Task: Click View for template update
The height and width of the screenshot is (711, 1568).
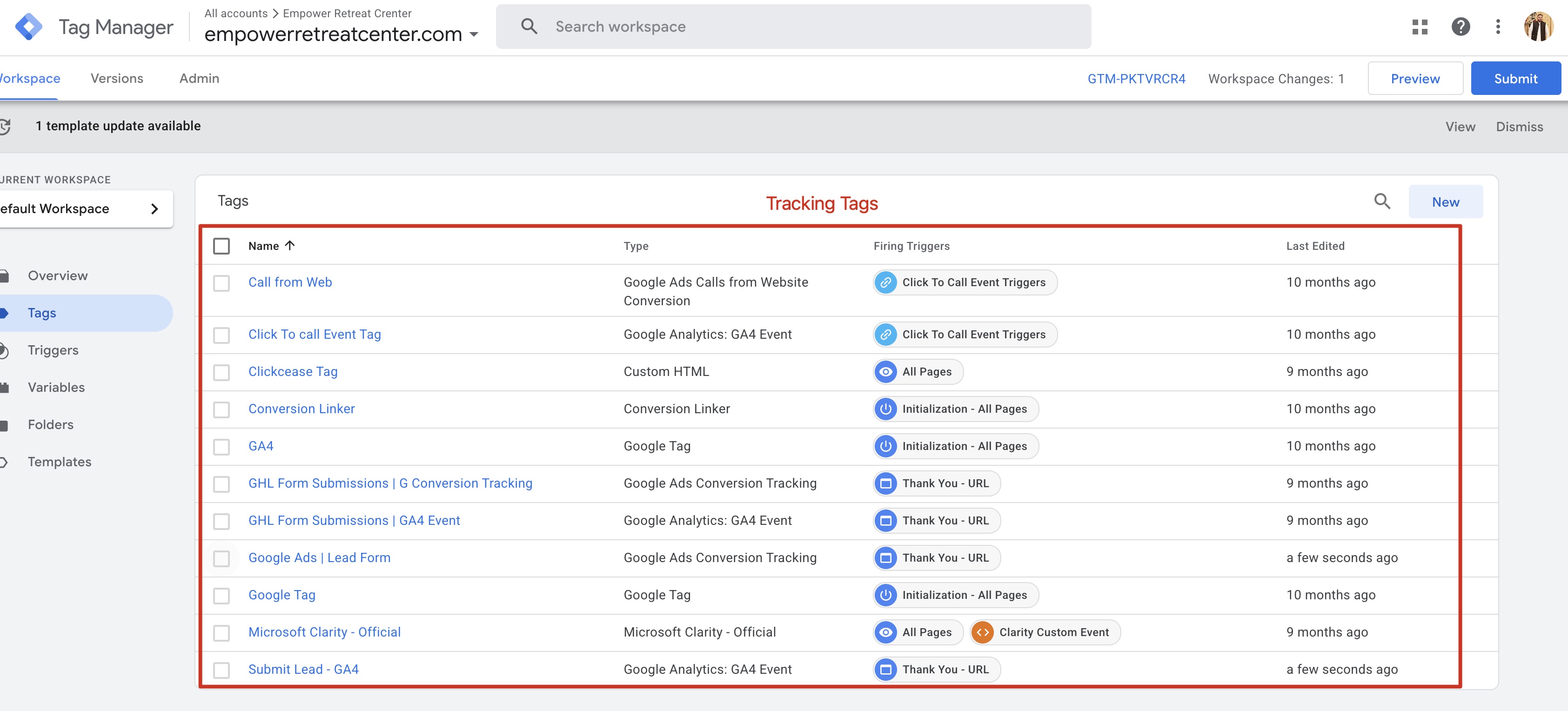Action: tap(1460, 127)
